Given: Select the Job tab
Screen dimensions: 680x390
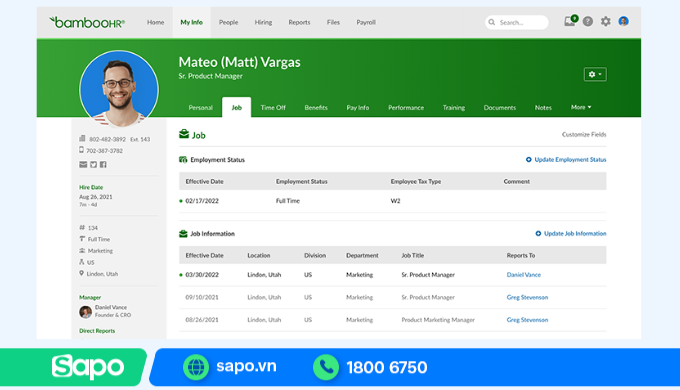Looking at the screenshot, I should coord(236,107).
